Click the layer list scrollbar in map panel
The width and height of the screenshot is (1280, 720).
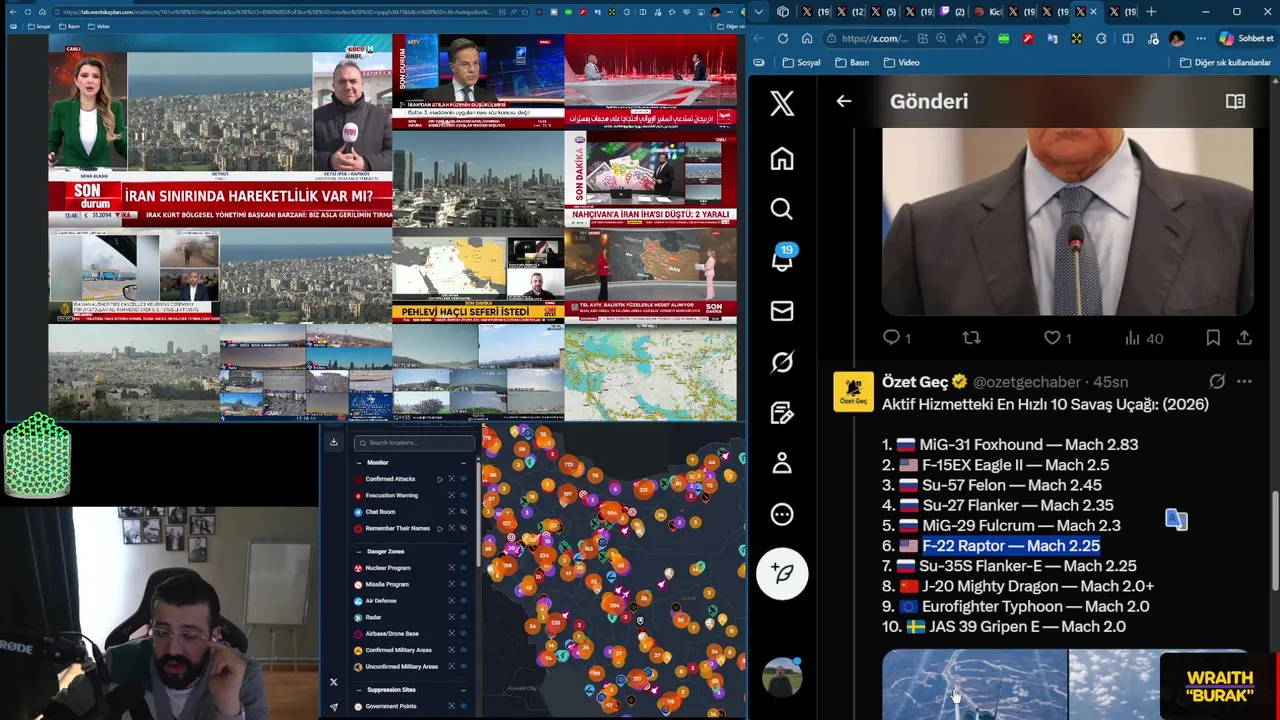pos(478,516)
